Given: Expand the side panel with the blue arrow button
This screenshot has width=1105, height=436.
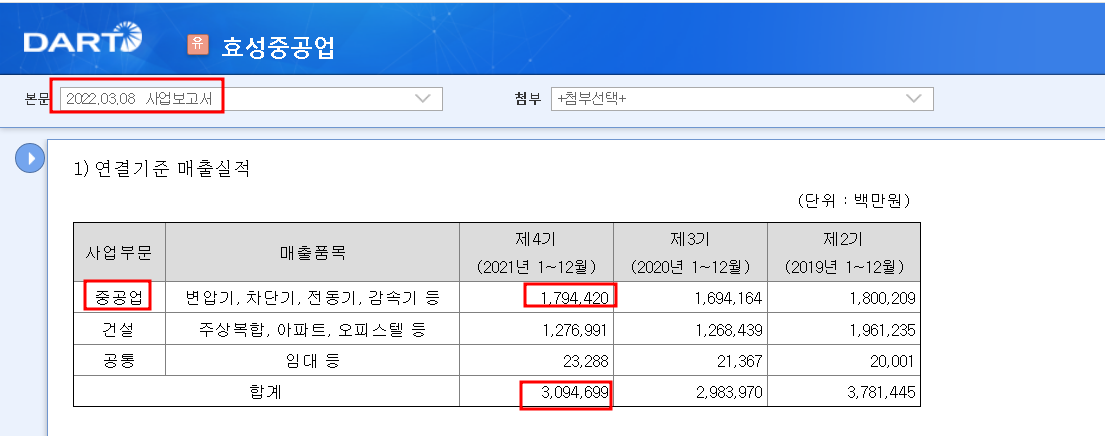Looking at the screenshot, I should pyautogui.click(x=30, y=159).
